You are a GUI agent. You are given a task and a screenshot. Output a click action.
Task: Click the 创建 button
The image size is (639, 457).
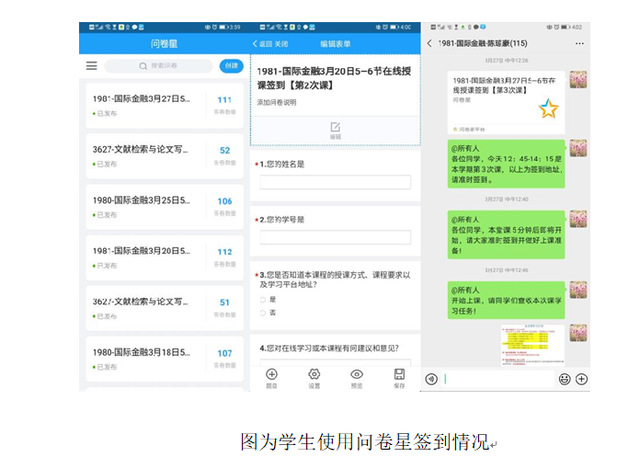pyautogui.click(x=230, y=66)
